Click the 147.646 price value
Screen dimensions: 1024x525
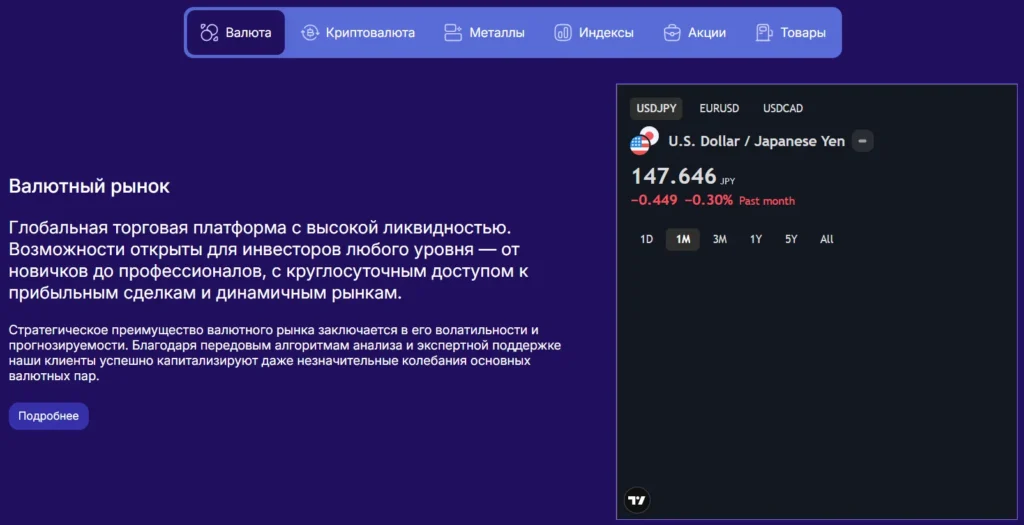(673, 176)
